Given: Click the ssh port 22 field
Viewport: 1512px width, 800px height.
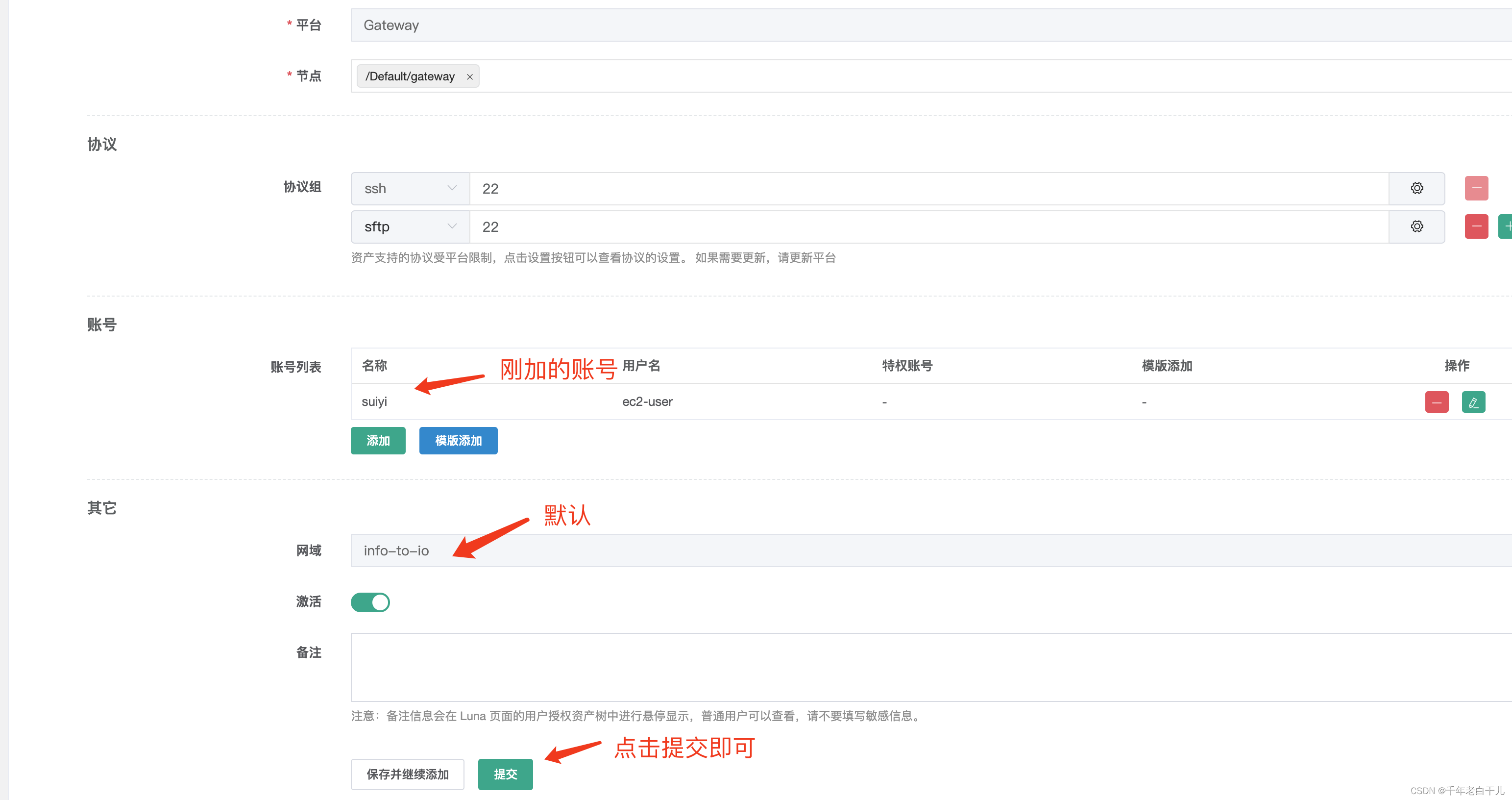Looking at the screenshot, I should coord(927,189).
